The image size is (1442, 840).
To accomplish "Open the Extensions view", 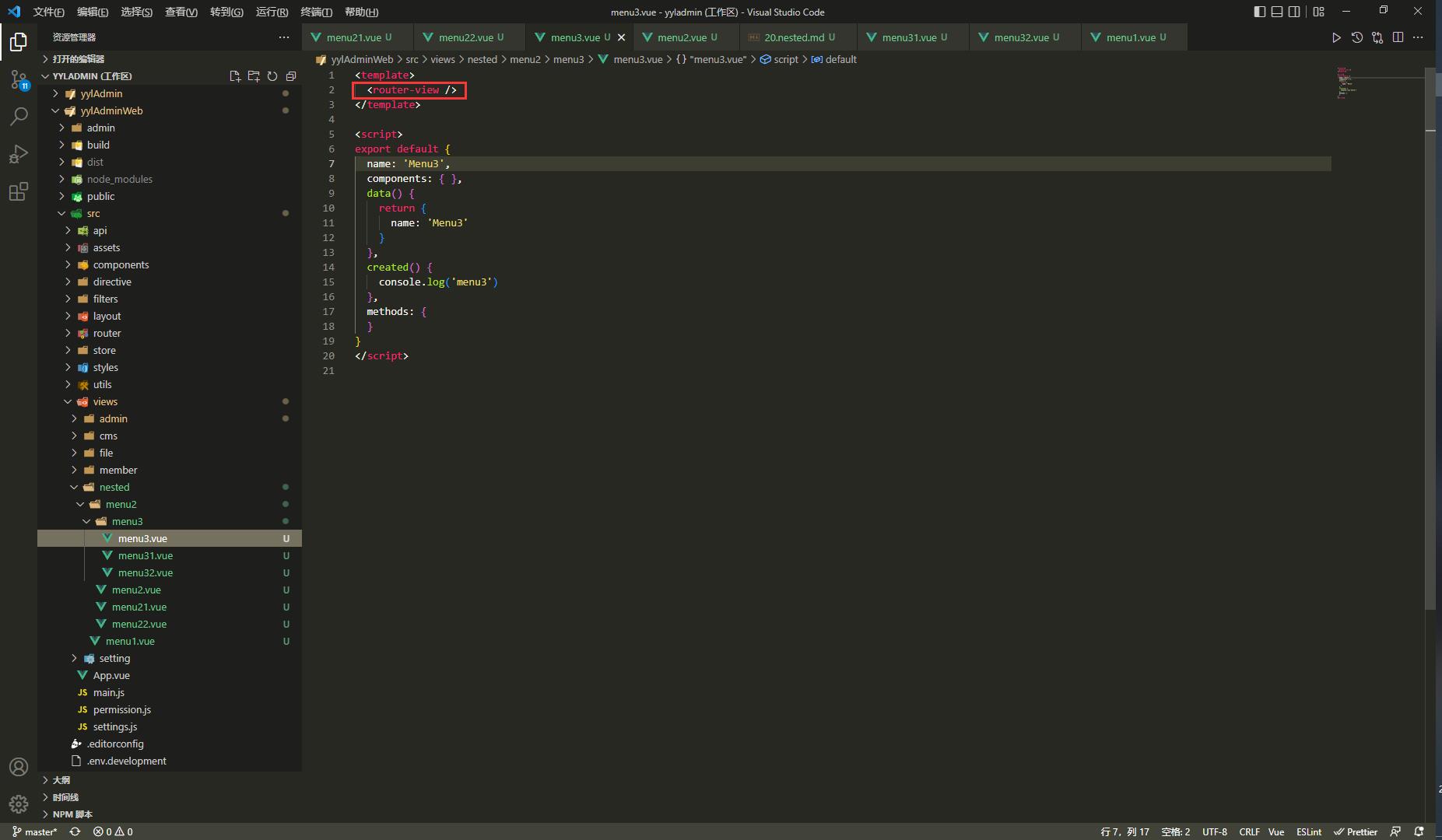I will (x=18, y=191).
